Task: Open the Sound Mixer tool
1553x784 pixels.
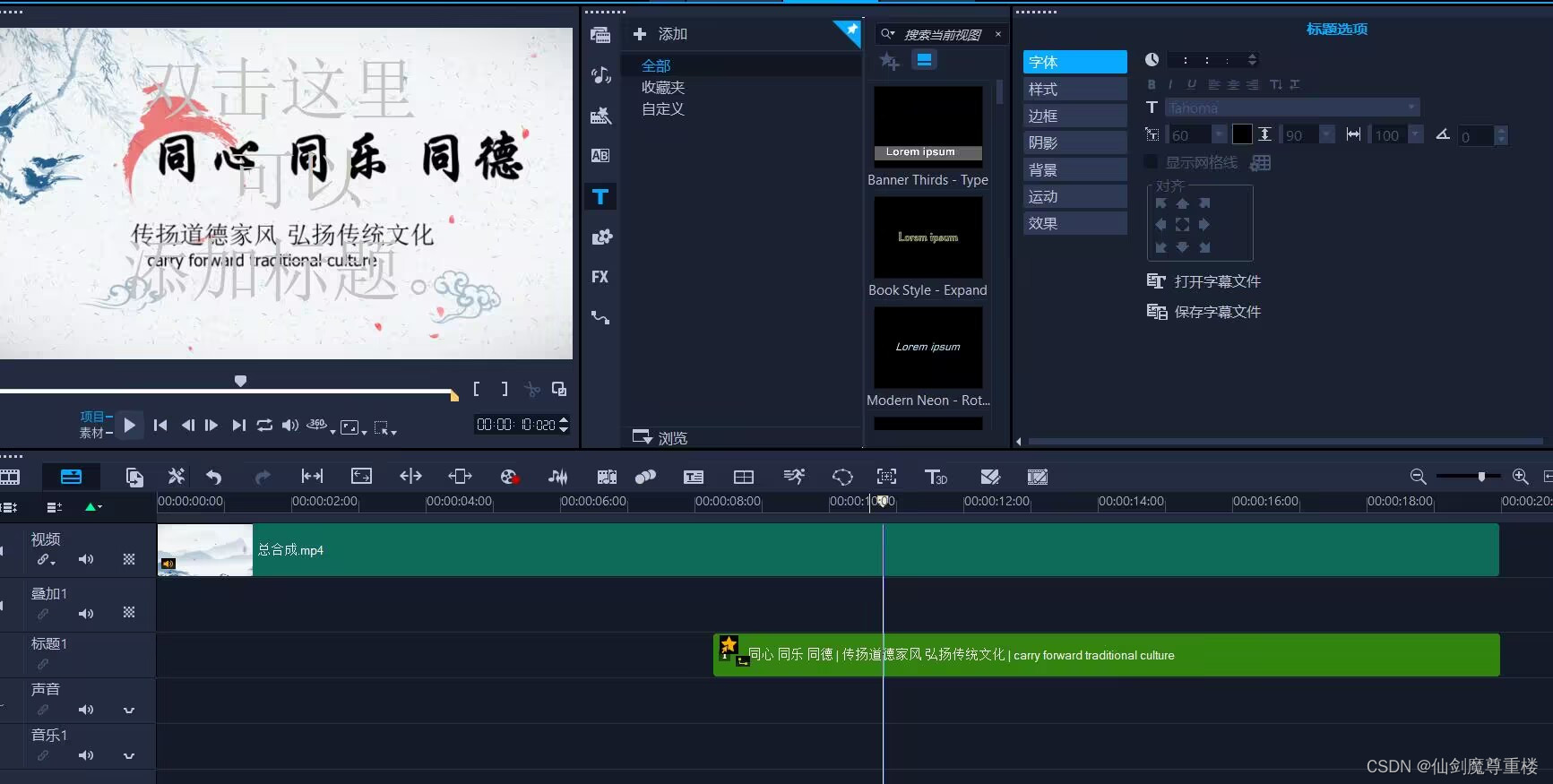Action: click(557, 477)
